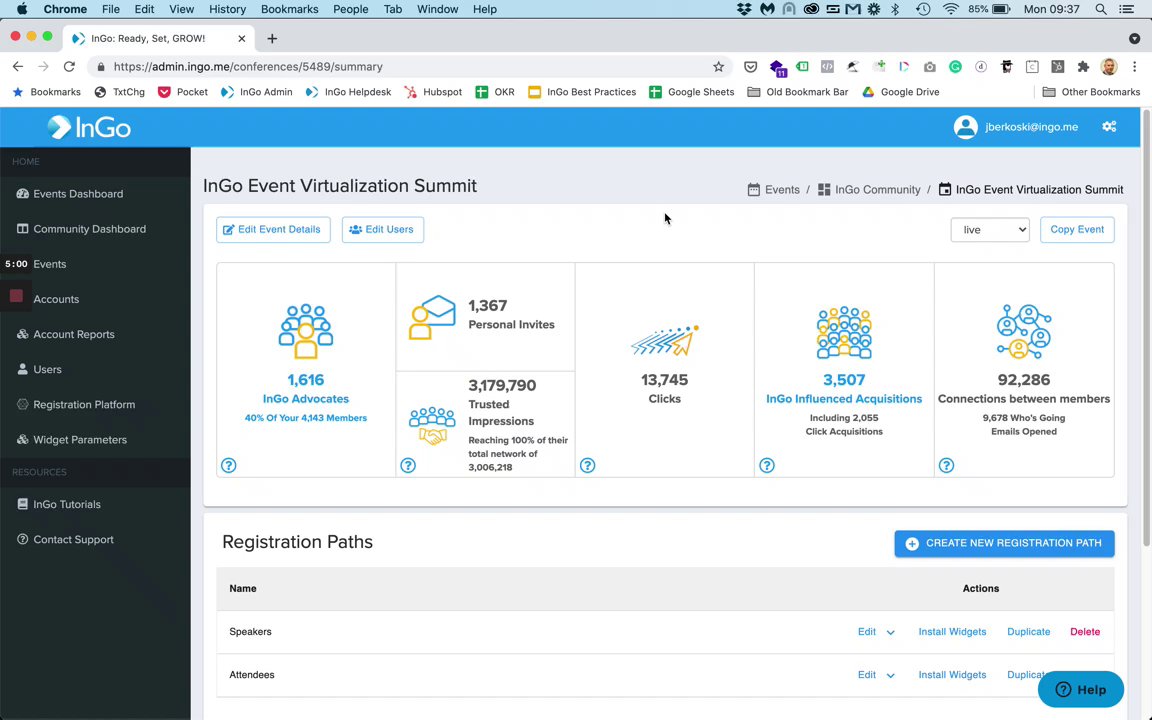
Task: Click the user avatar icon beside jberkoski@ingo.me
Action: click(965, 127)
